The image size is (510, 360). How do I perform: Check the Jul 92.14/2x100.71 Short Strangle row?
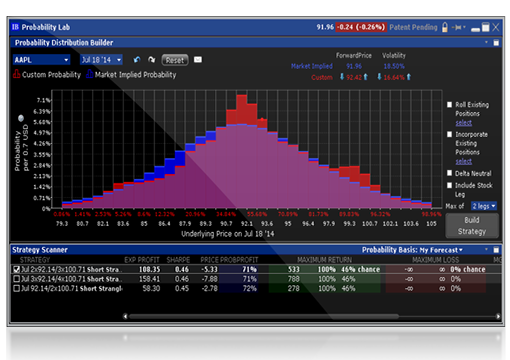pos(16,288)
